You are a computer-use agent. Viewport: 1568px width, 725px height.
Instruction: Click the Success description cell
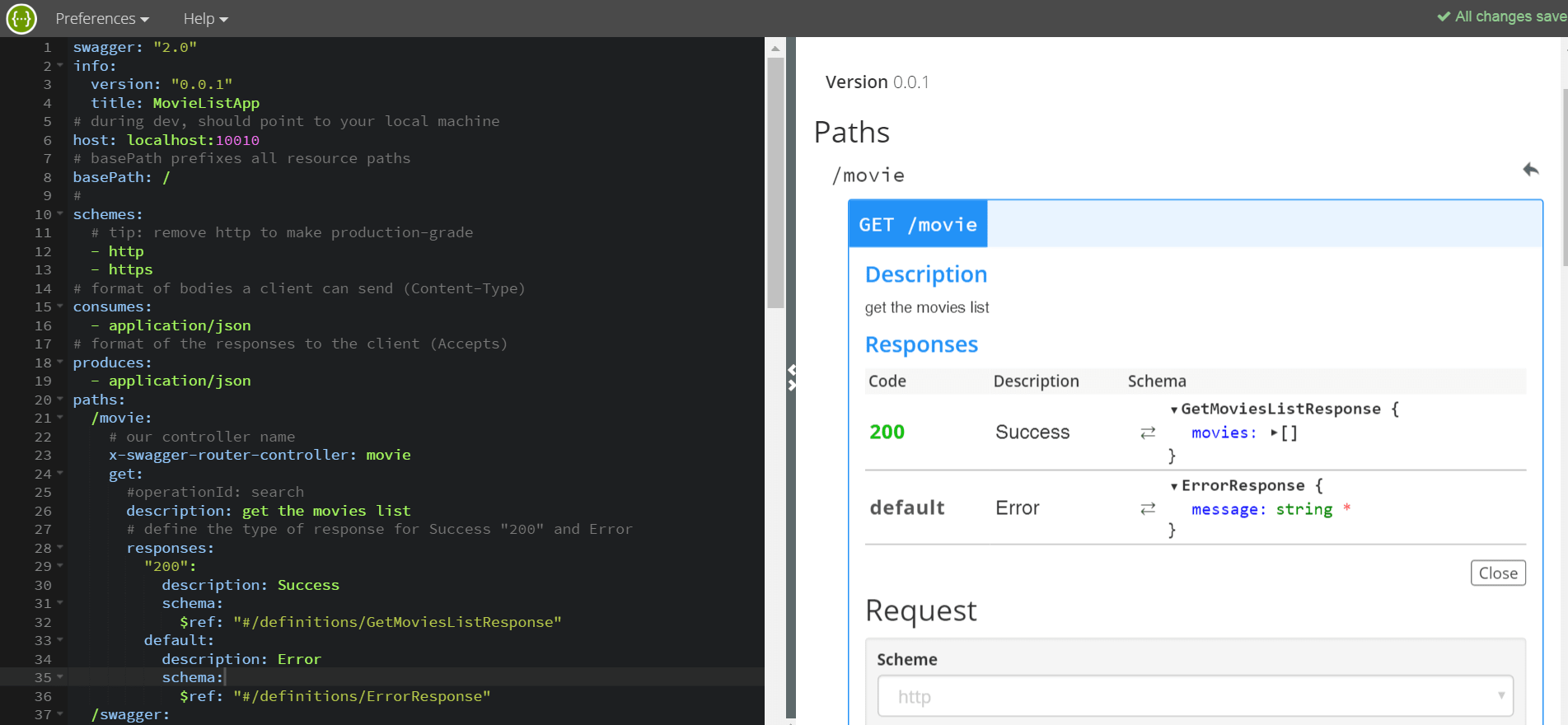pos(1032,433)
